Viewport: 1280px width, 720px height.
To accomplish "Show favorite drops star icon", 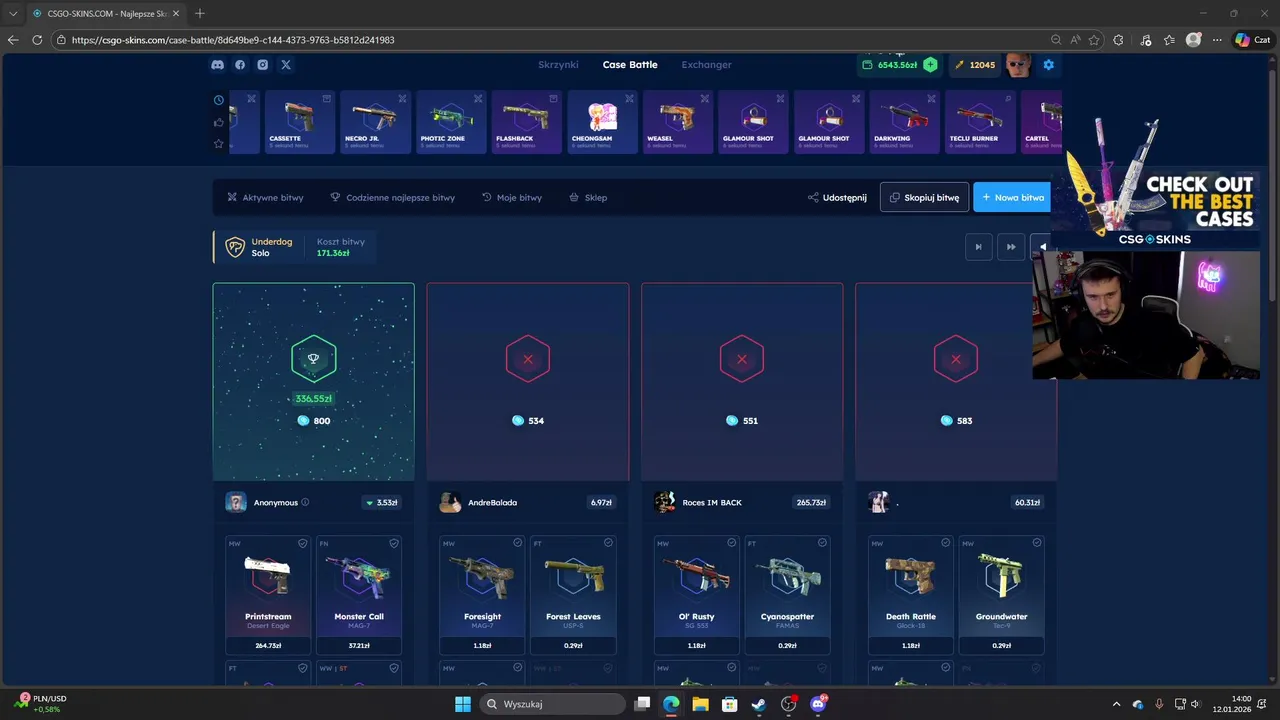I will point(219,144).
